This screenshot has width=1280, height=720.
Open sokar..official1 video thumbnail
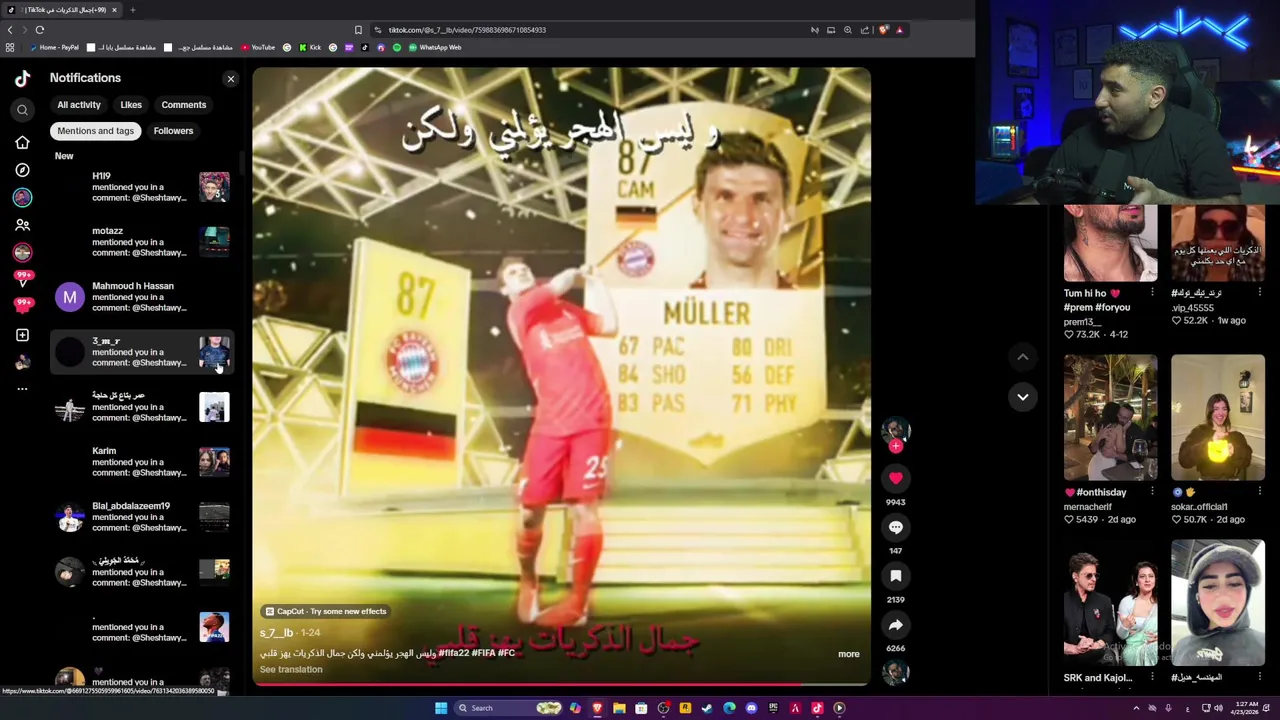pos(1218,417)
